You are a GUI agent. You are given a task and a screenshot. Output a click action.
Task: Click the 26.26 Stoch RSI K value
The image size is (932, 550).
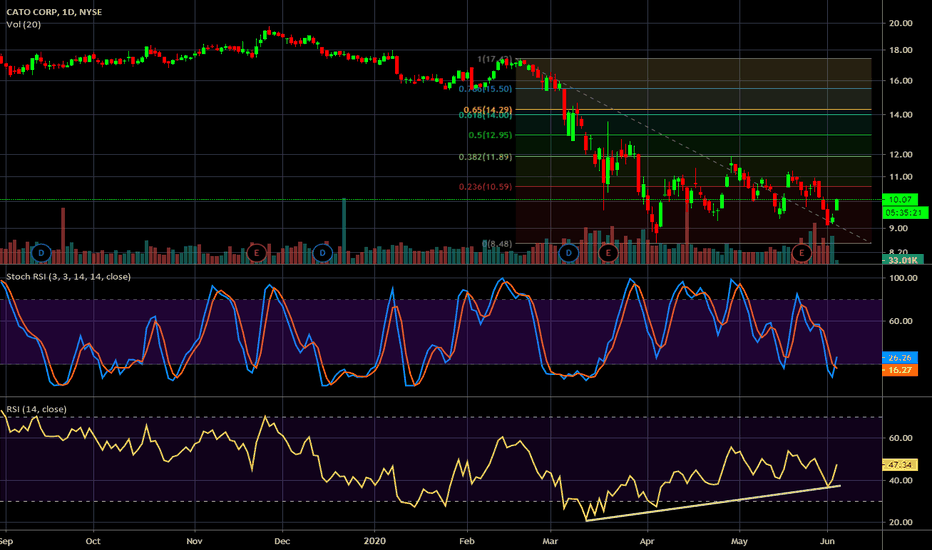pos(900,358)
